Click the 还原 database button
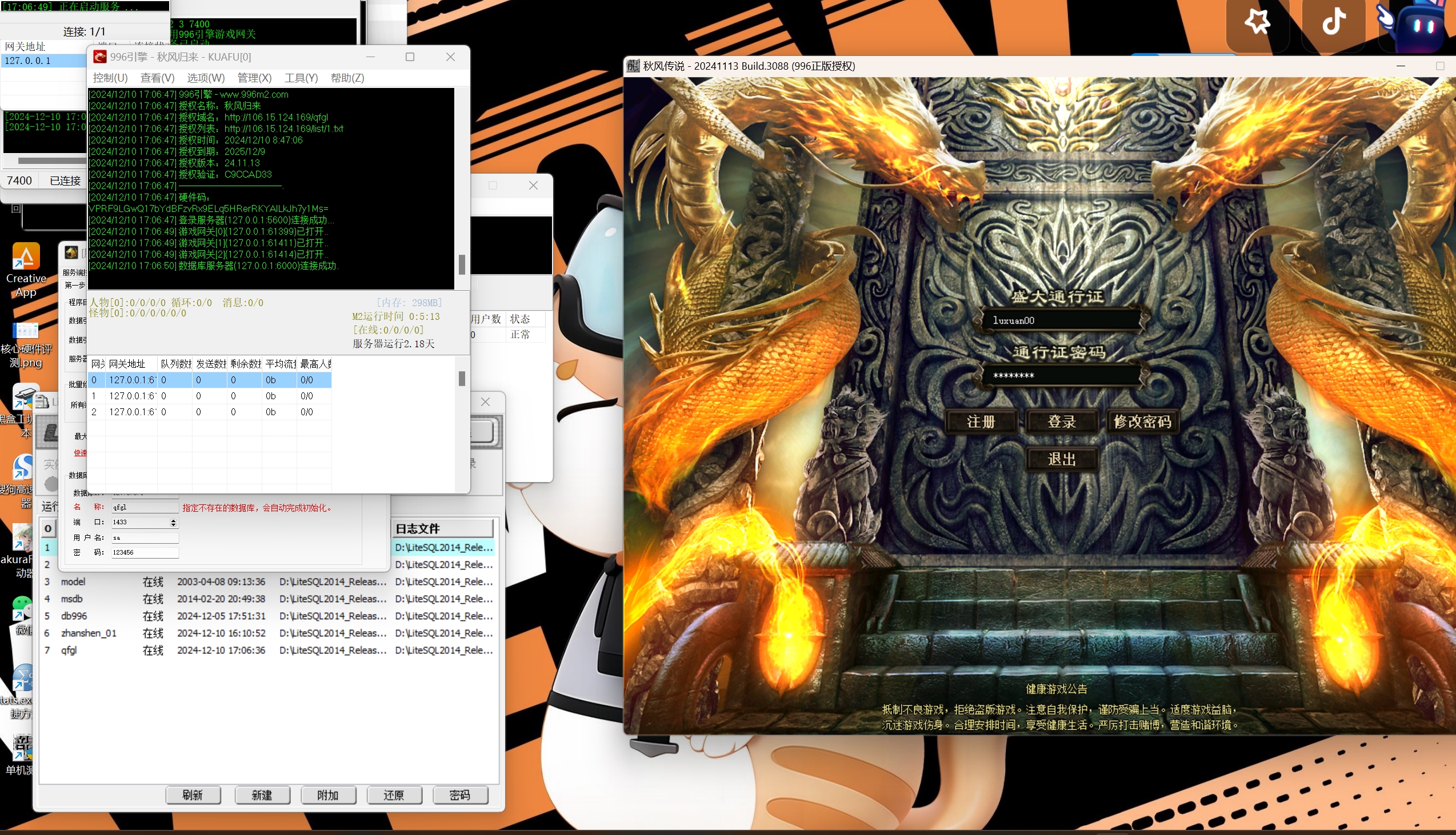Viewport: 1456px width, 835px height. 394,795
